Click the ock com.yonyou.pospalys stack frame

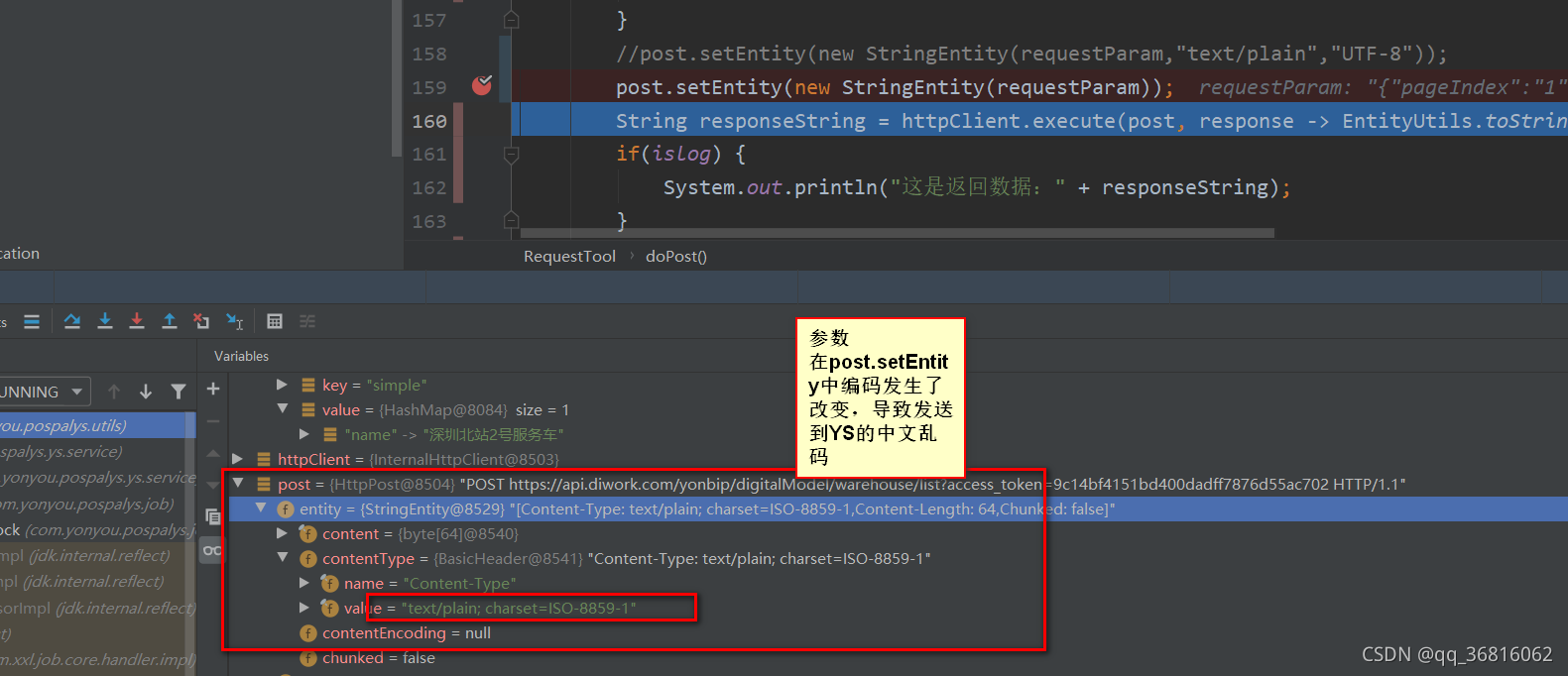pyautogui.click(x=97, y=529)
